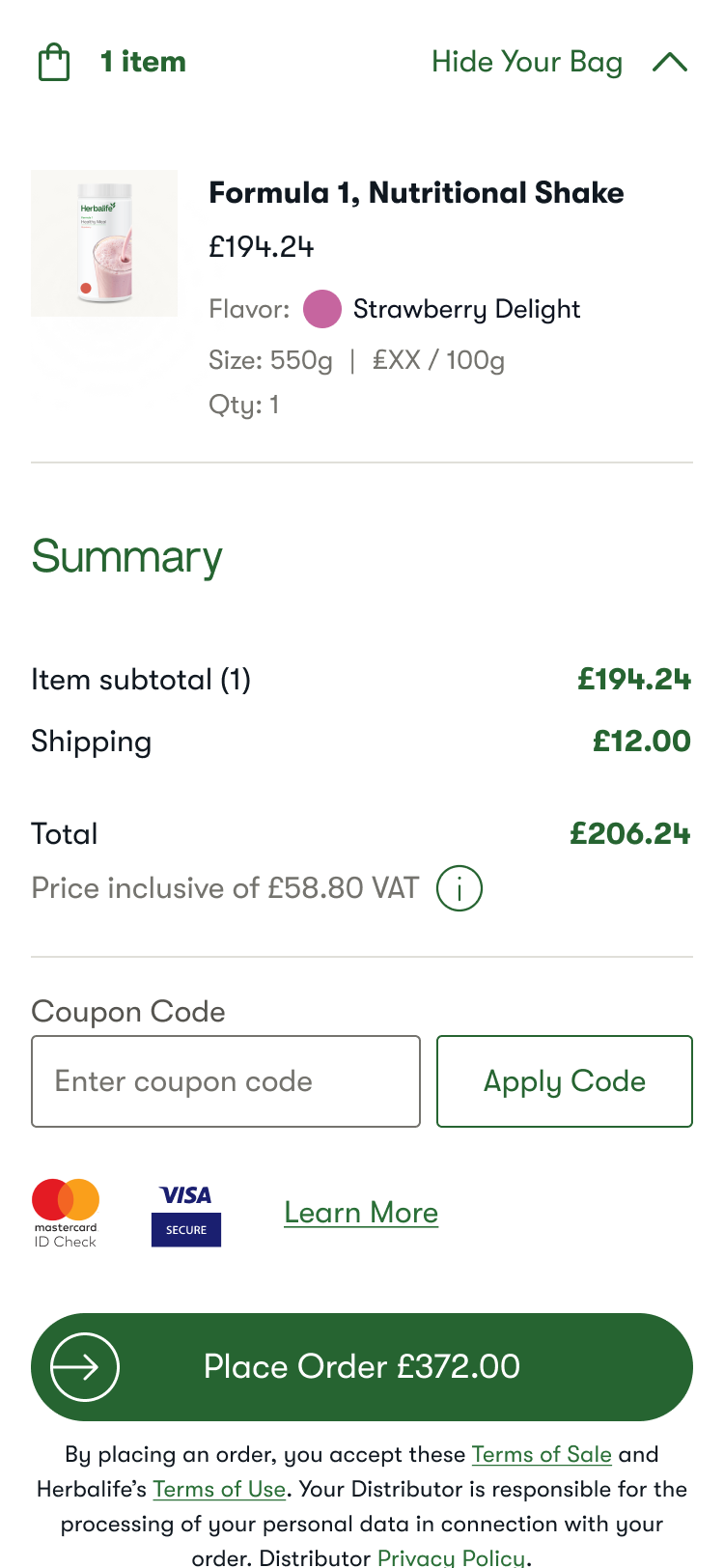Click the upward chevron next to Hide Your Bag
Image resolution: width=724 pixels, height=1568 pixels.
(672, 61)
